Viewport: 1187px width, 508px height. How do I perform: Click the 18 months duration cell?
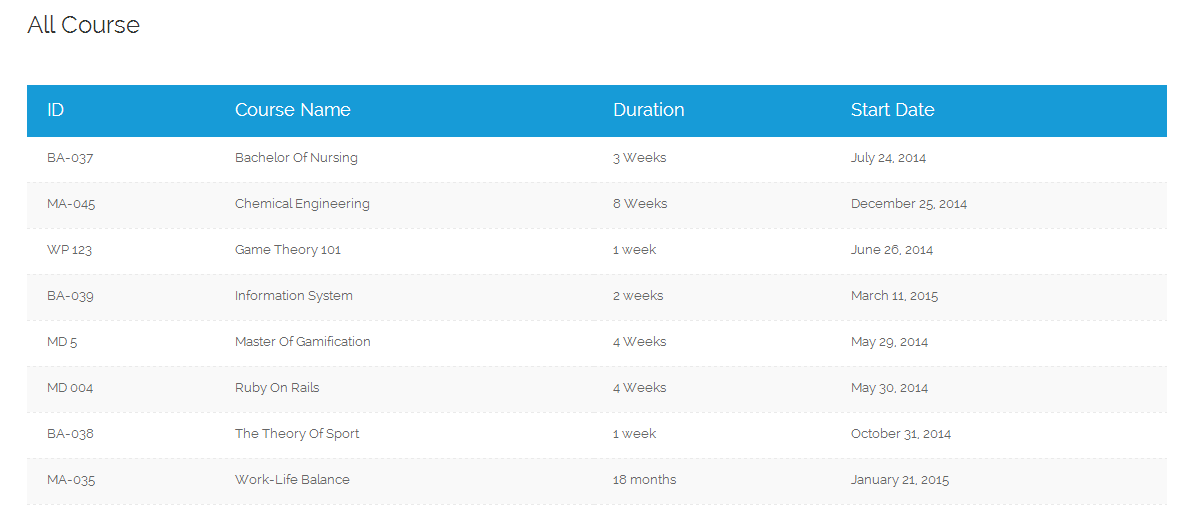point(644,480)
